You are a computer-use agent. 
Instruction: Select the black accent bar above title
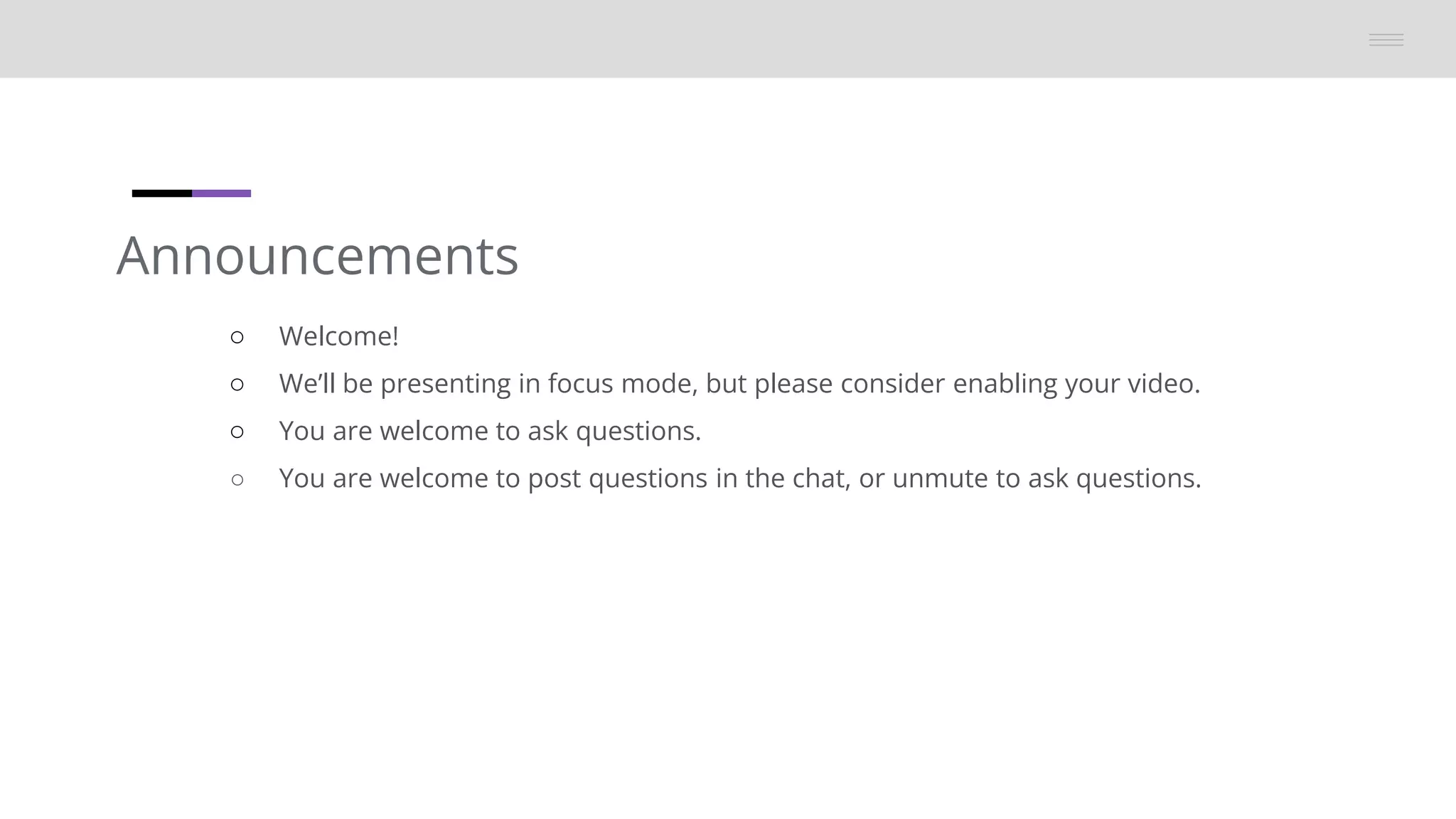click(162, 193)
